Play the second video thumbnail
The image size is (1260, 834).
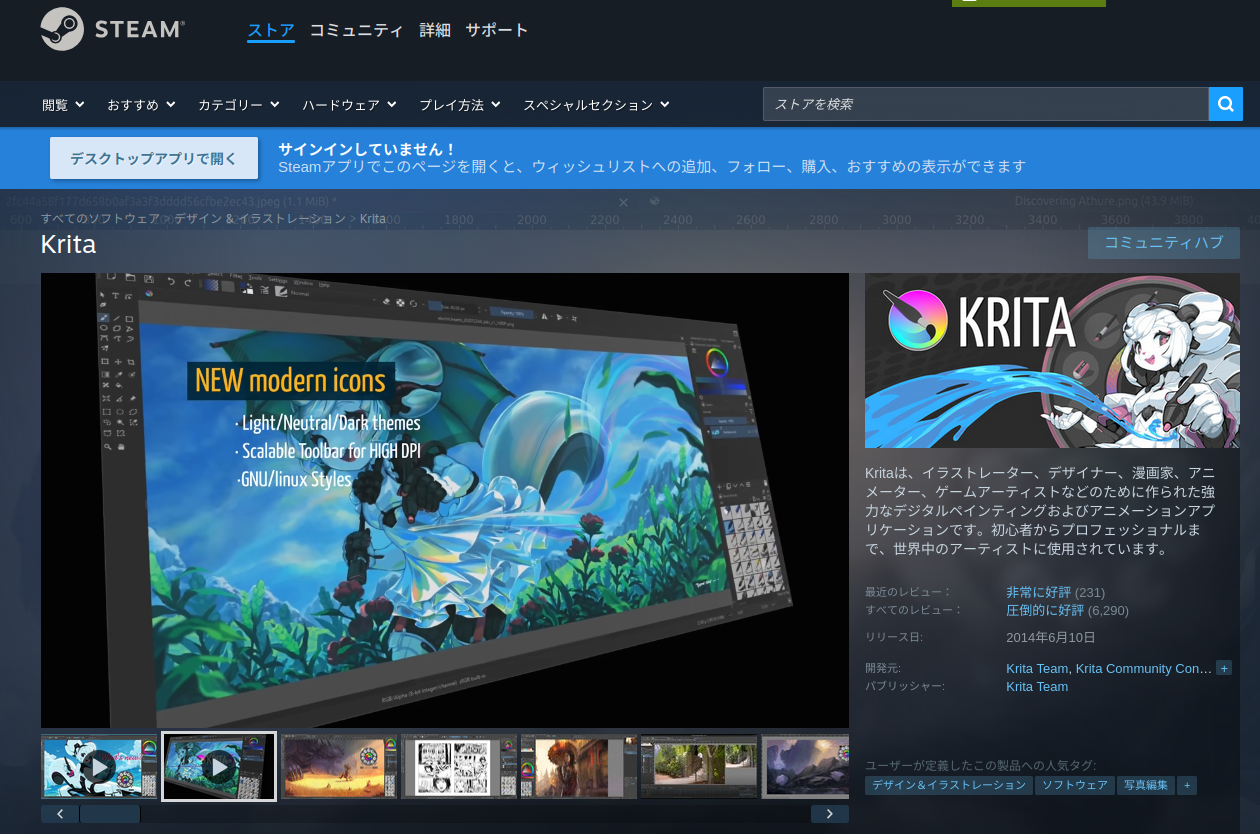218,767
